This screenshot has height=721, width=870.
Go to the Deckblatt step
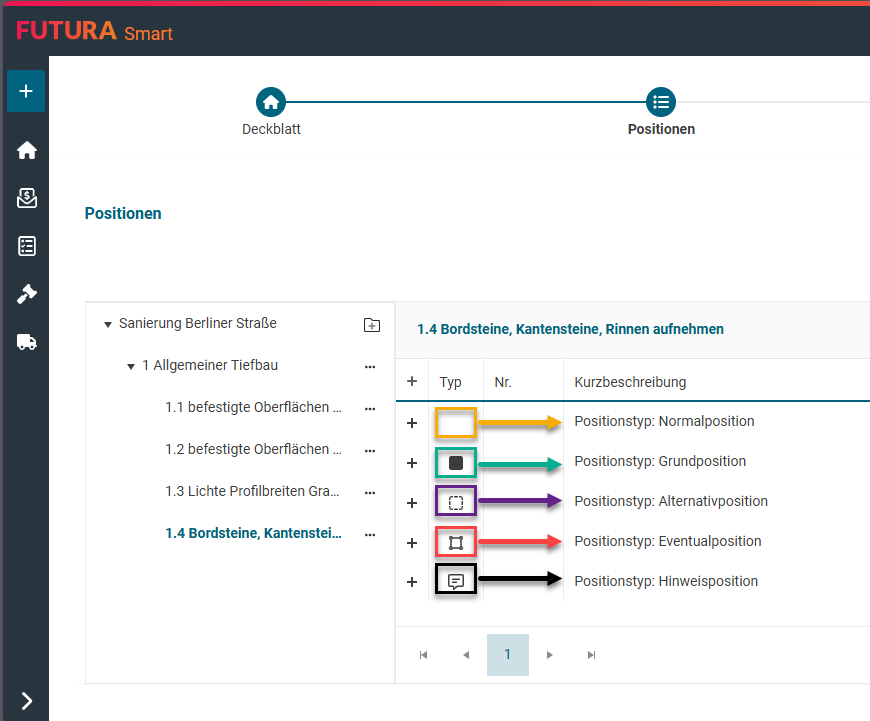coord(271,102)
